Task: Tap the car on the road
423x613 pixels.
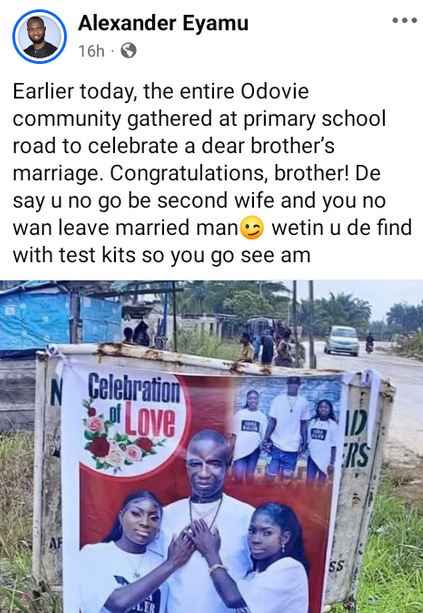Action: tap(342, 341)
